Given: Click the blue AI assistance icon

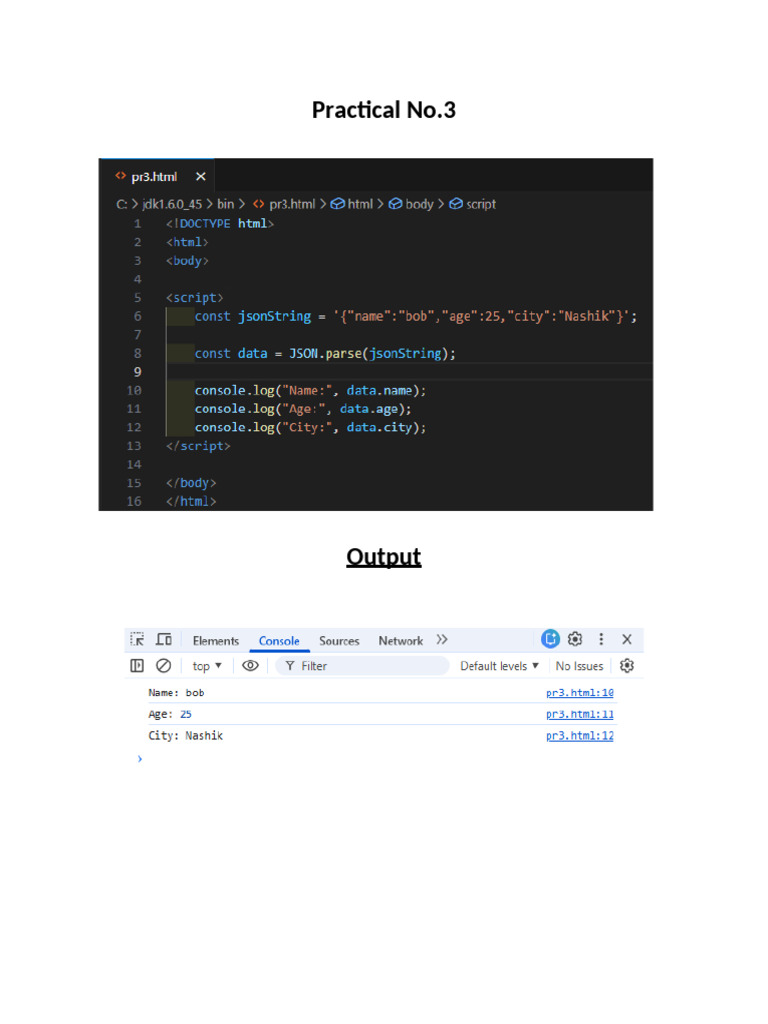Looking at the screenshot, I should click(x=551, y=639).
